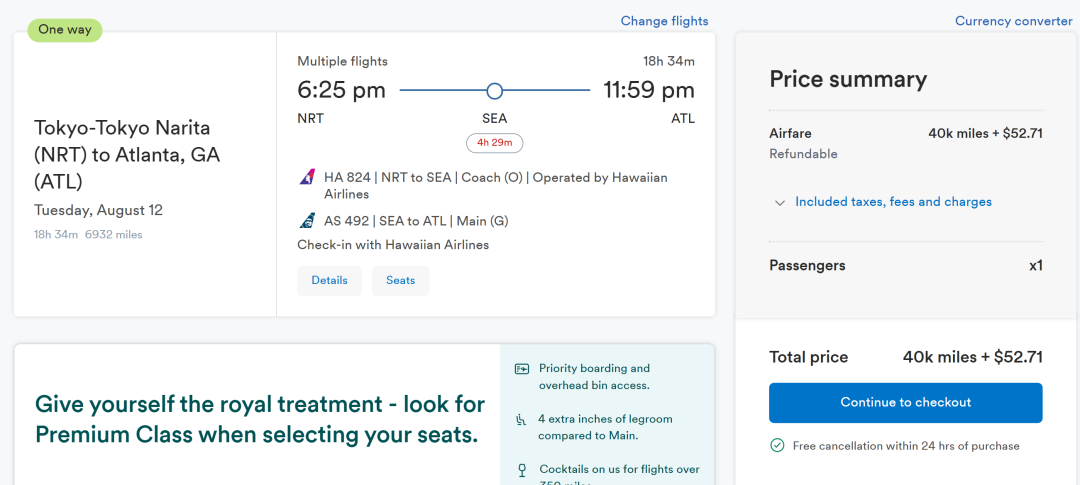
Task: Click the free cancellation checkmark icon
Action: pos(778,446)
